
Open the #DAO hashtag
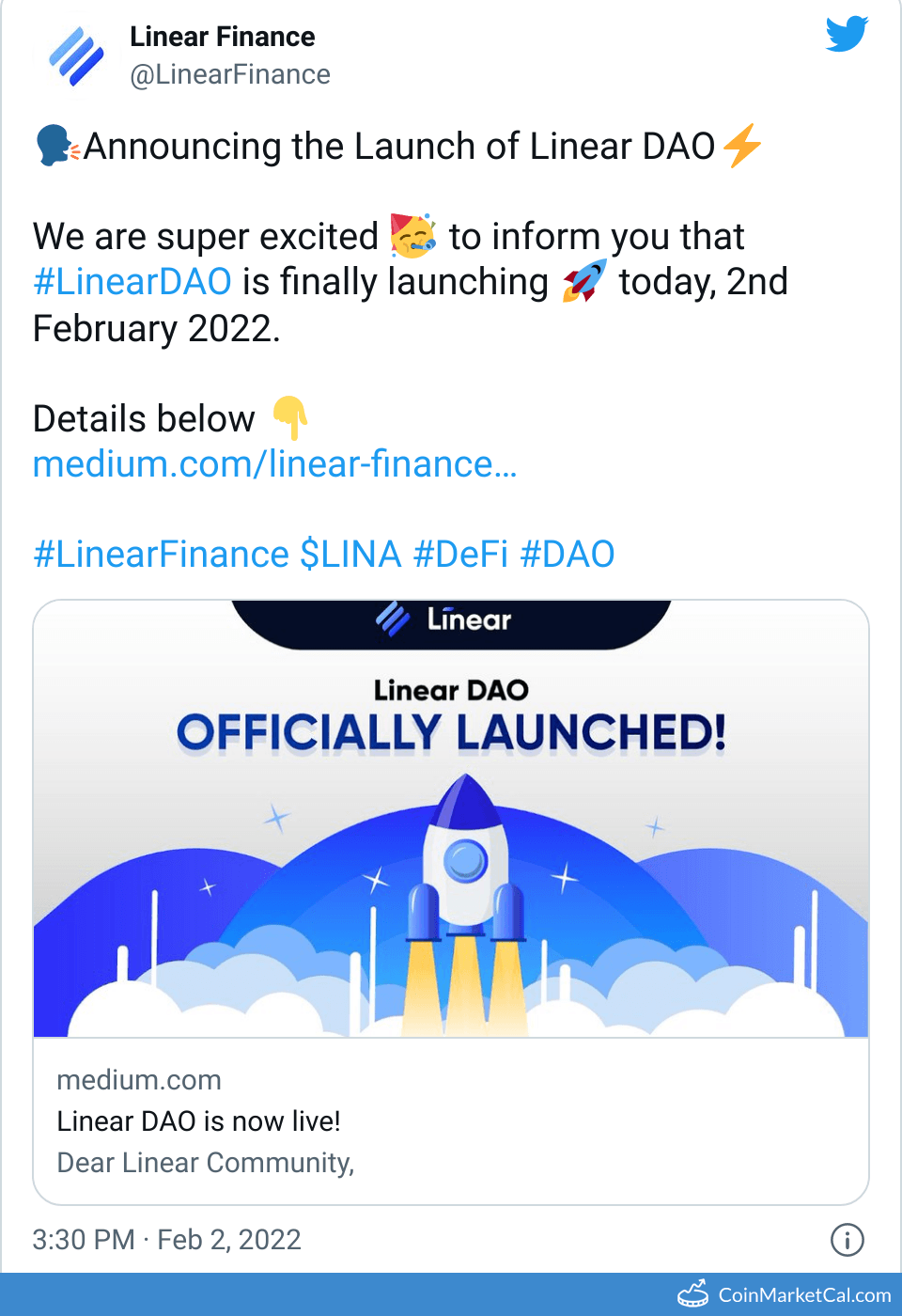click(568, 555)
